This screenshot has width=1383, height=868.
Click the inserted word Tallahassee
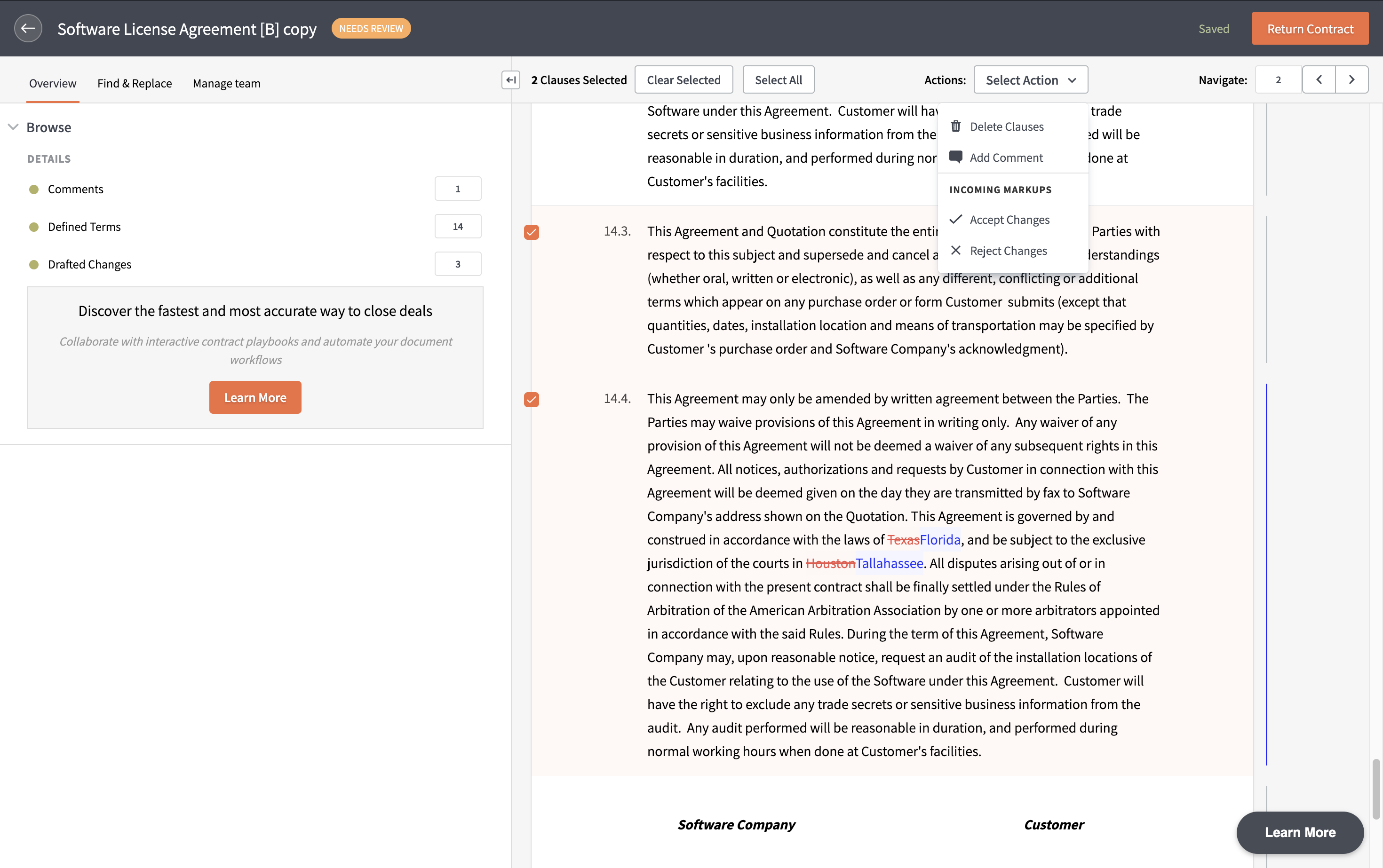(x=889, y=563)
